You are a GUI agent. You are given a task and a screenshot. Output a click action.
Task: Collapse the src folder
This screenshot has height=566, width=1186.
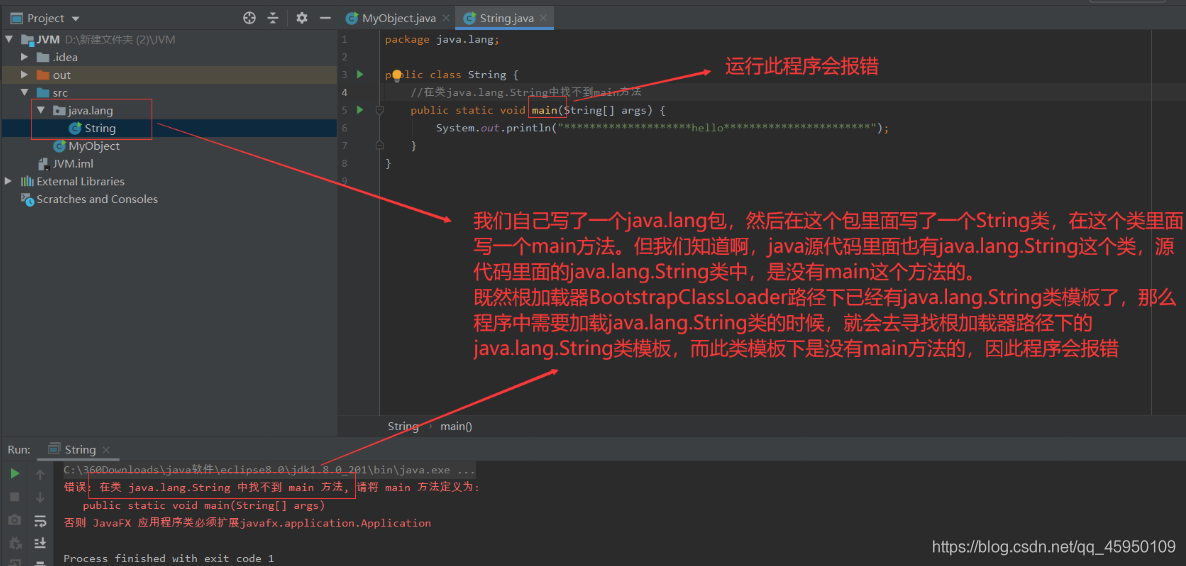click(x=25, y=93)
